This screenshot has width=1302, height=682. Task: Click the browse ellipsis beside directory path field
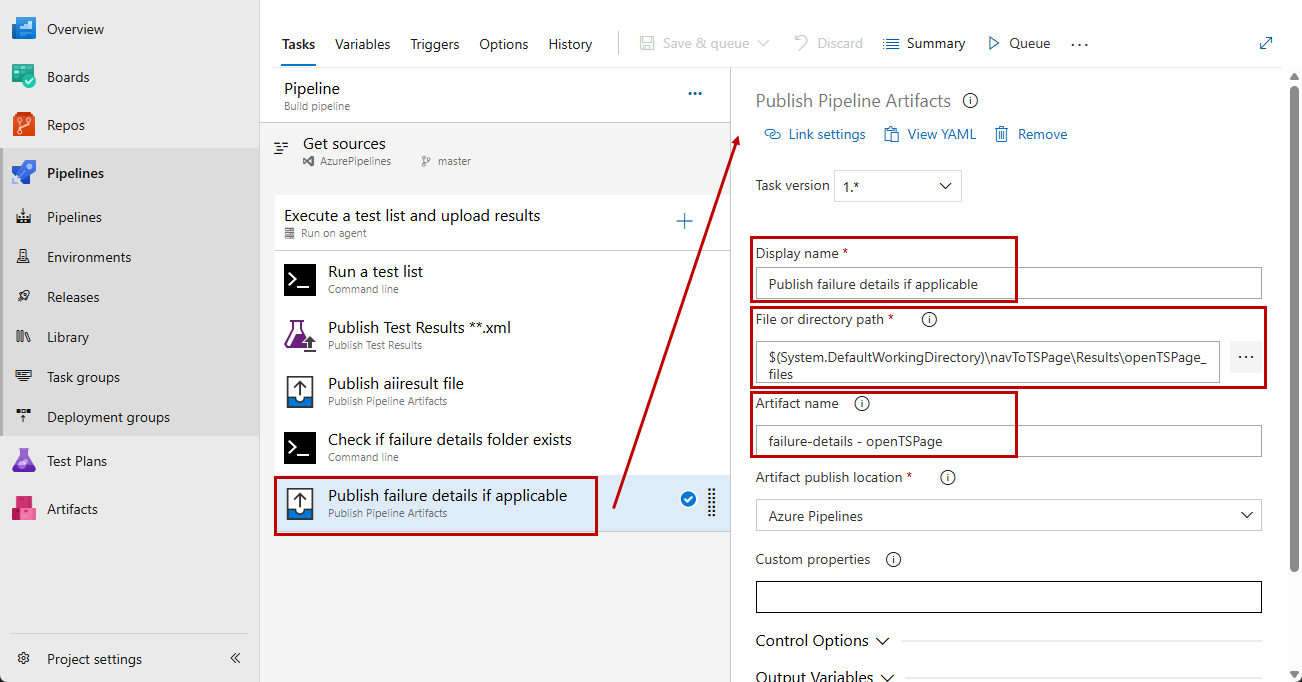(x=1245, y=356)
